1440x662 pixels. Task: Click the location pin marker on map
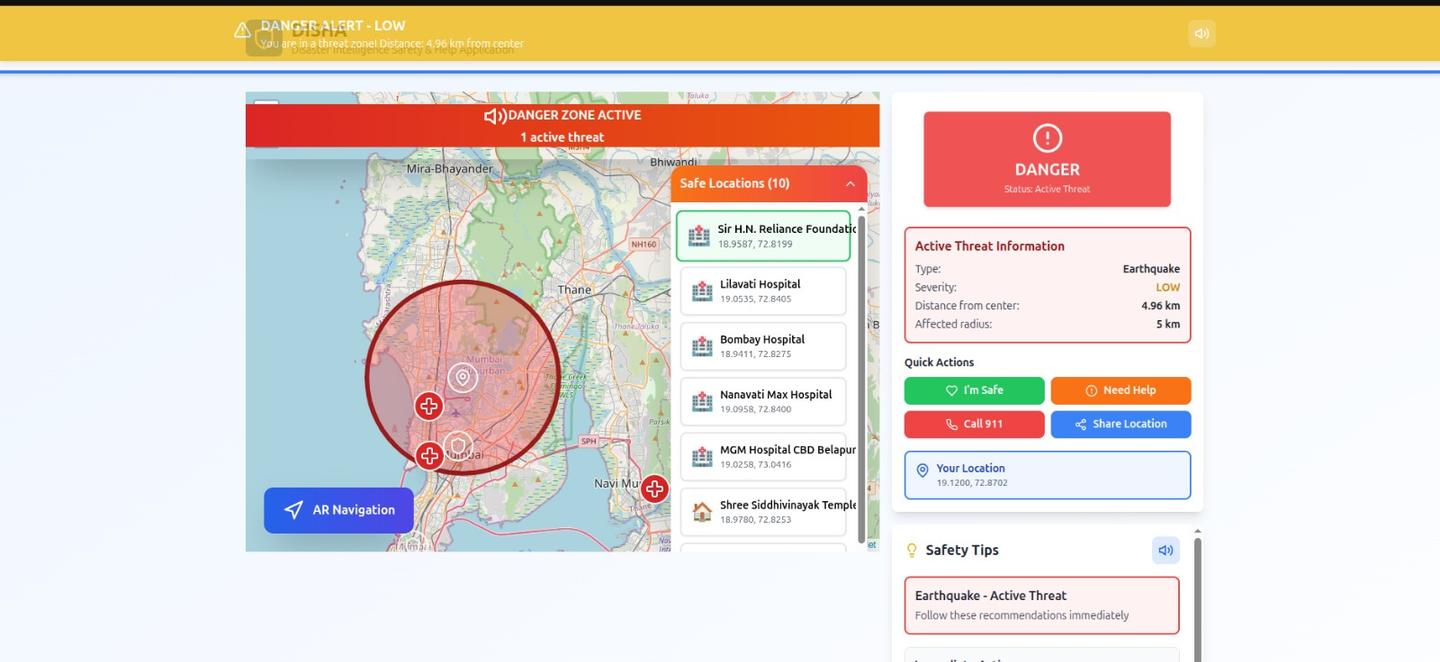click(x=462, y=377)
